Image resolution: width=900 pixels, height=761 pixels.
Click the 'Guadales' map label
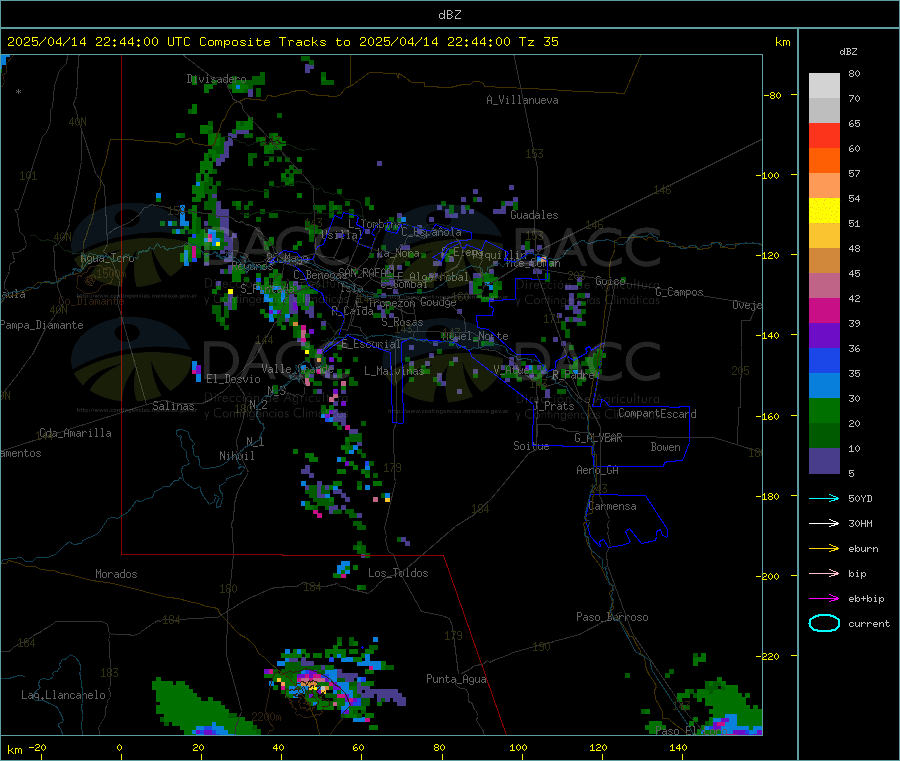[x=534, y=215]
